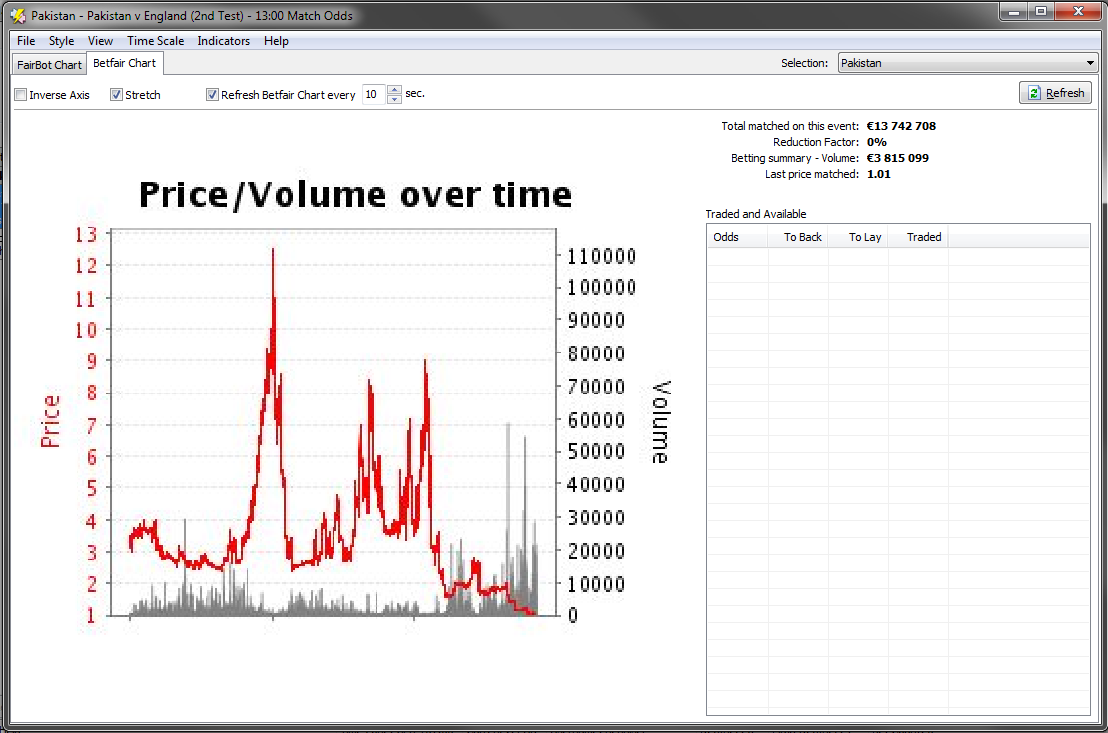Open the Help menu
Screen dimensions: 1108x733
pos(276,41)
